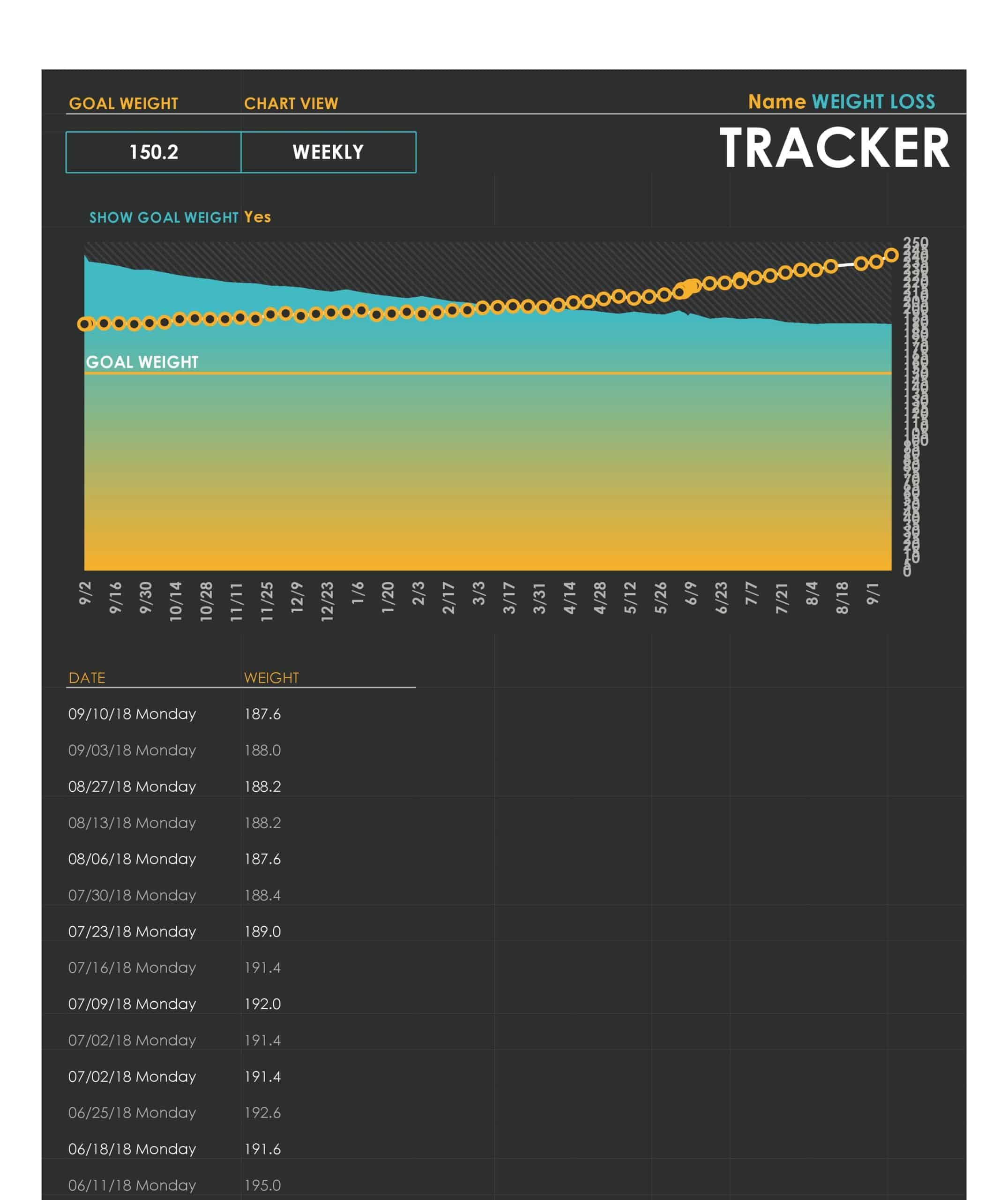Viewport: 1008px width, 1200px height.
Task: Click the CHART VIEW header label
Action: pos(291,103)
